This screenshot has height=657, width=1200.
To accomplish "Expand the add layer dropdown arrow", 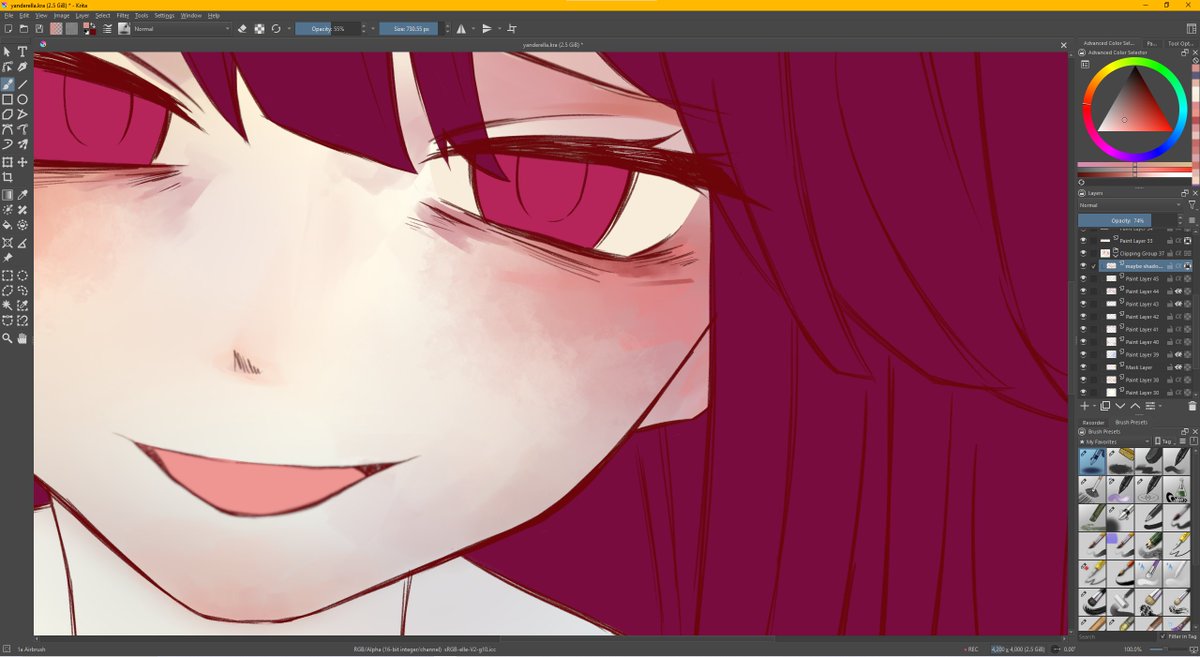I will click(1093, 406).
